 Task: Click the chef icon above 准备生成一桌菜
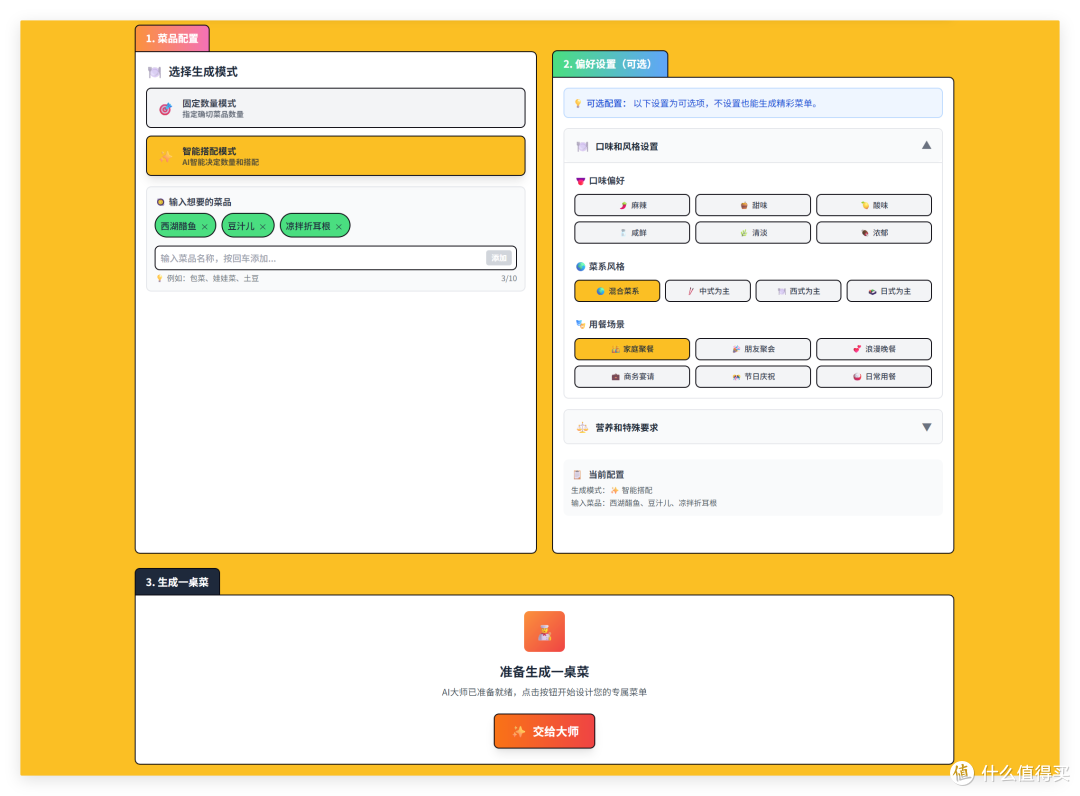point(544,631)
